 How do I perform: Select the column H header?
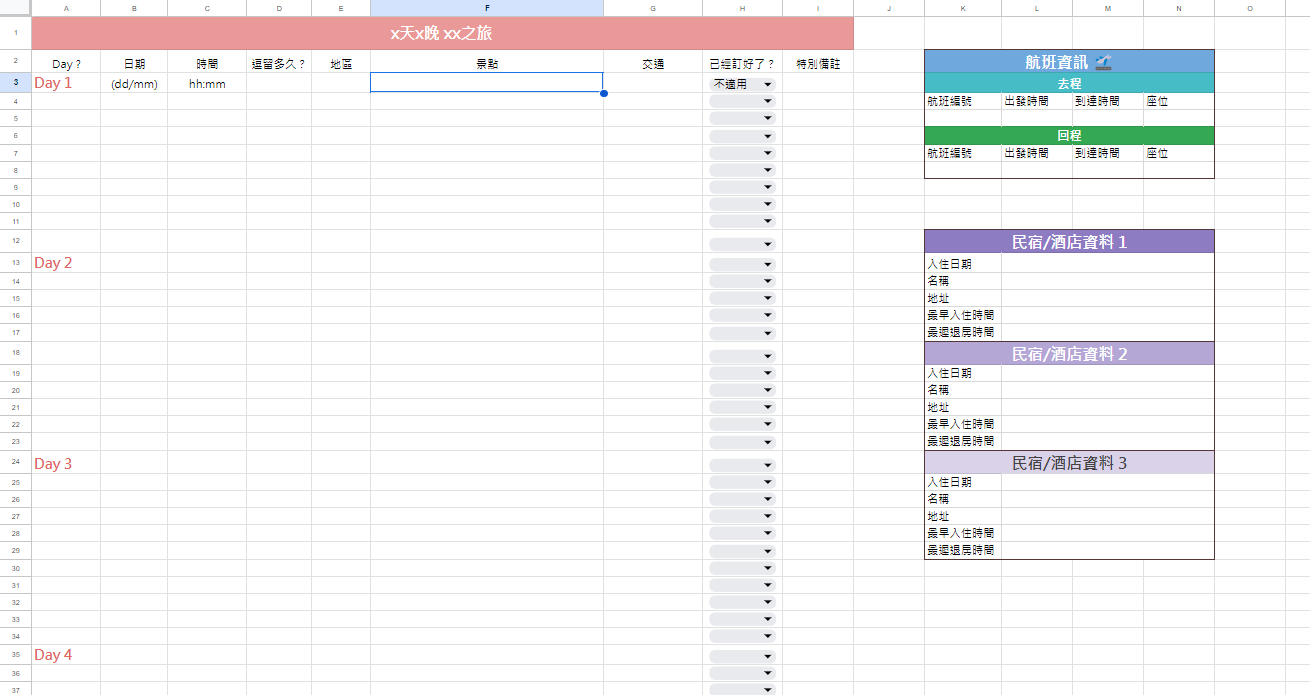(x=742, y=8)
